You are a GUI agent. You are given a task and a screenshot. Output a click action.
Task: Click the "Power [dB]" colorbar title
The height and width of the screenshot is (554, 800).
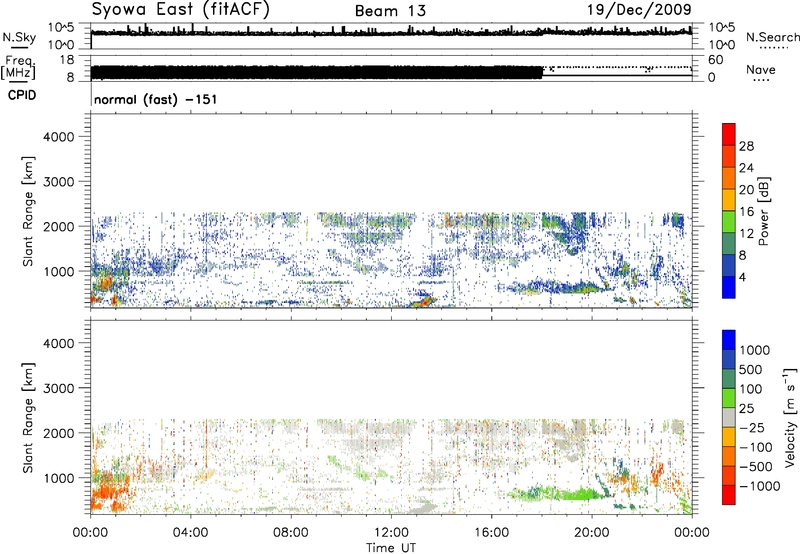pos(763,211)
